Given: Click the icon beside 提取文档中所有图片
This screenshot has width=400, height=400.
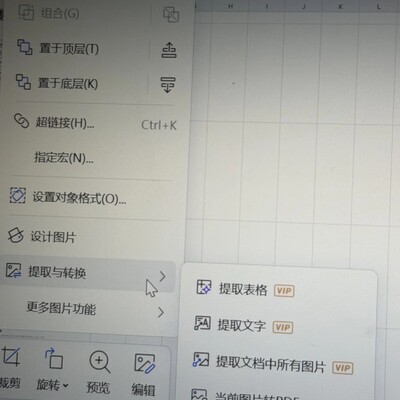Looking at the screenshot, I should coord(201,360).
